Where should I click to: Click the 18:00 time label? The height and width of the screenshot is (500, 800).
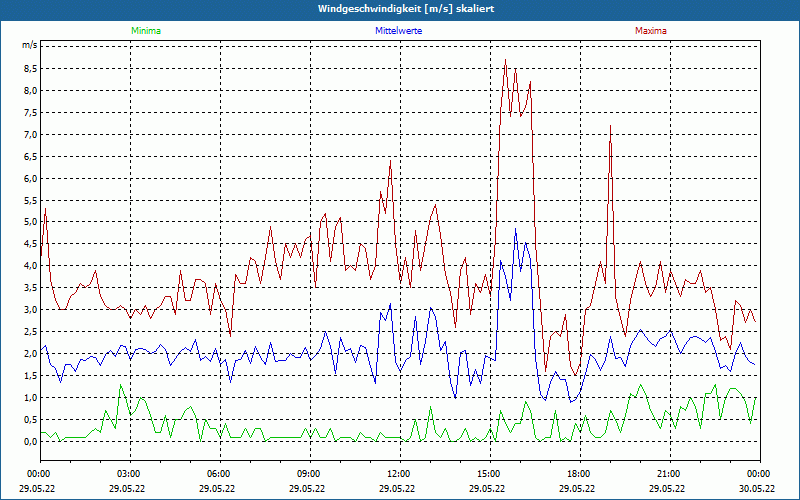coord(580,474)
